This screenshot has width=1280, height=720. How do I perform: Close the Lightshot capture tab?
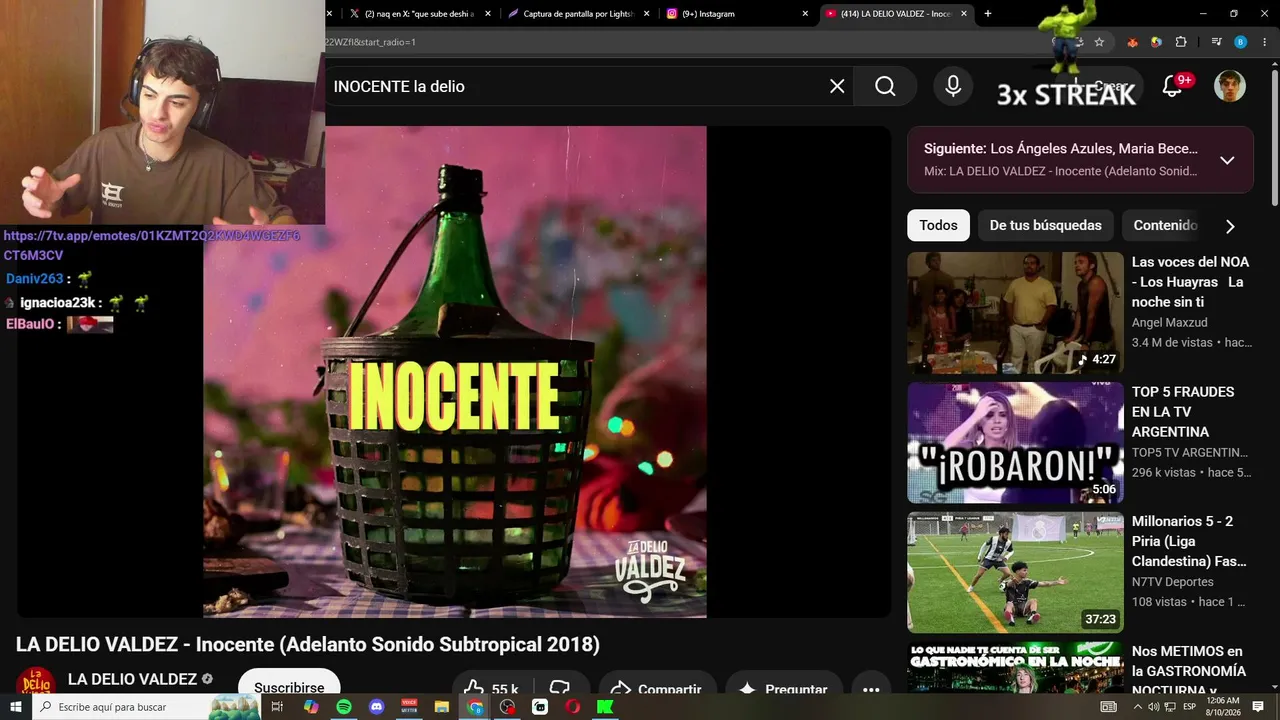click(646, 14)
